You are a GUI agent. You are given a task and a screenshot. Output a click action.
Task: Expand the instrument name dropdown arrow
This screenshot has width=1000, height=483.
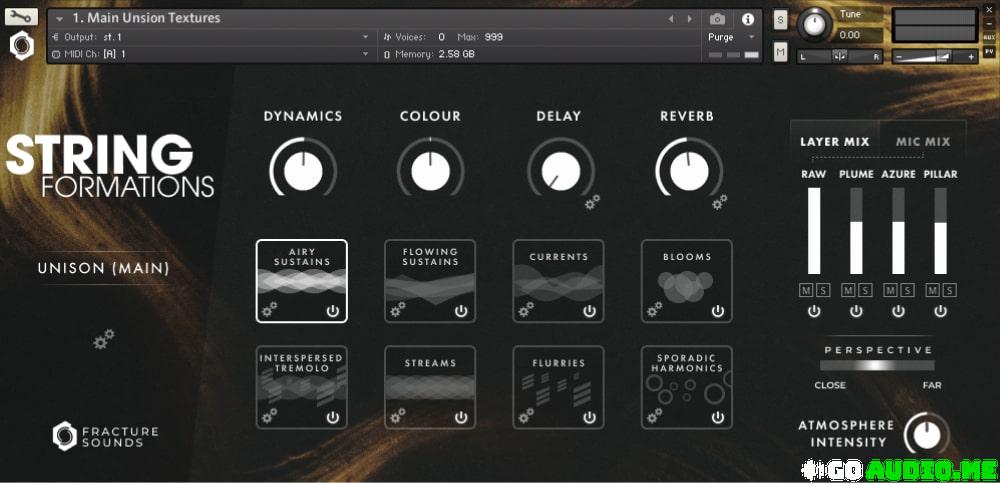(x=59, y=19)
